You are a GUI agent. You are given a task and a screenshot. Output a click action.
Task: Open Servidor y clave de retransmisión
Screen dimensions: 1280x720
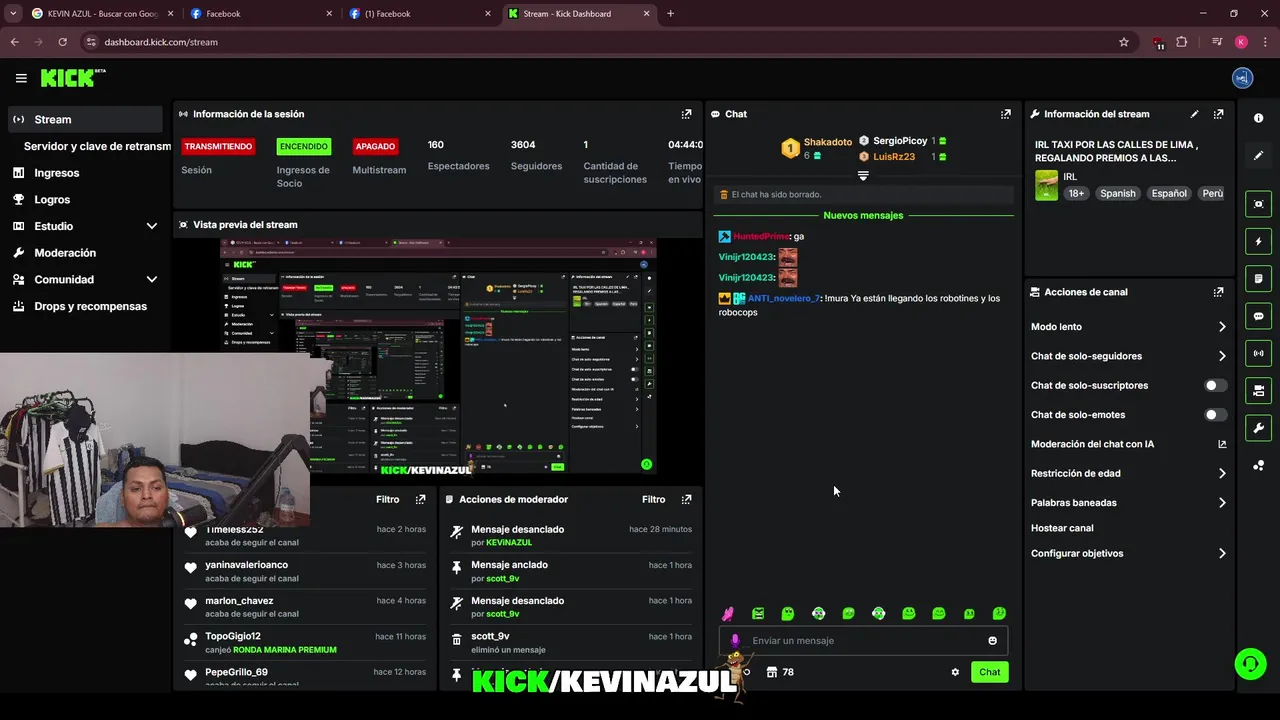[97, 146]
